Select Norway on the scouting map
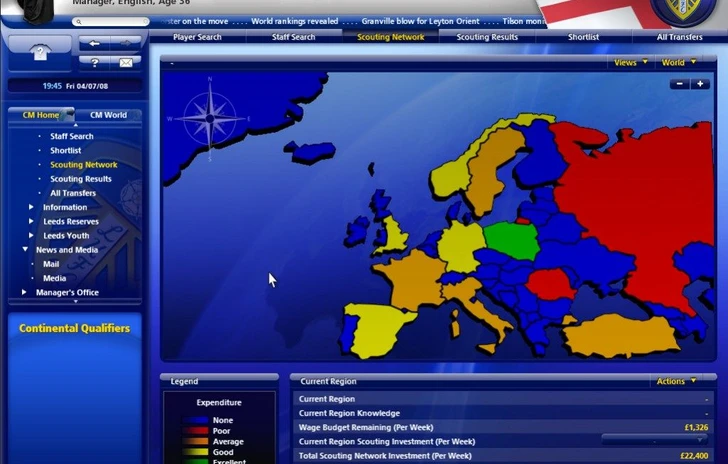 451,177
